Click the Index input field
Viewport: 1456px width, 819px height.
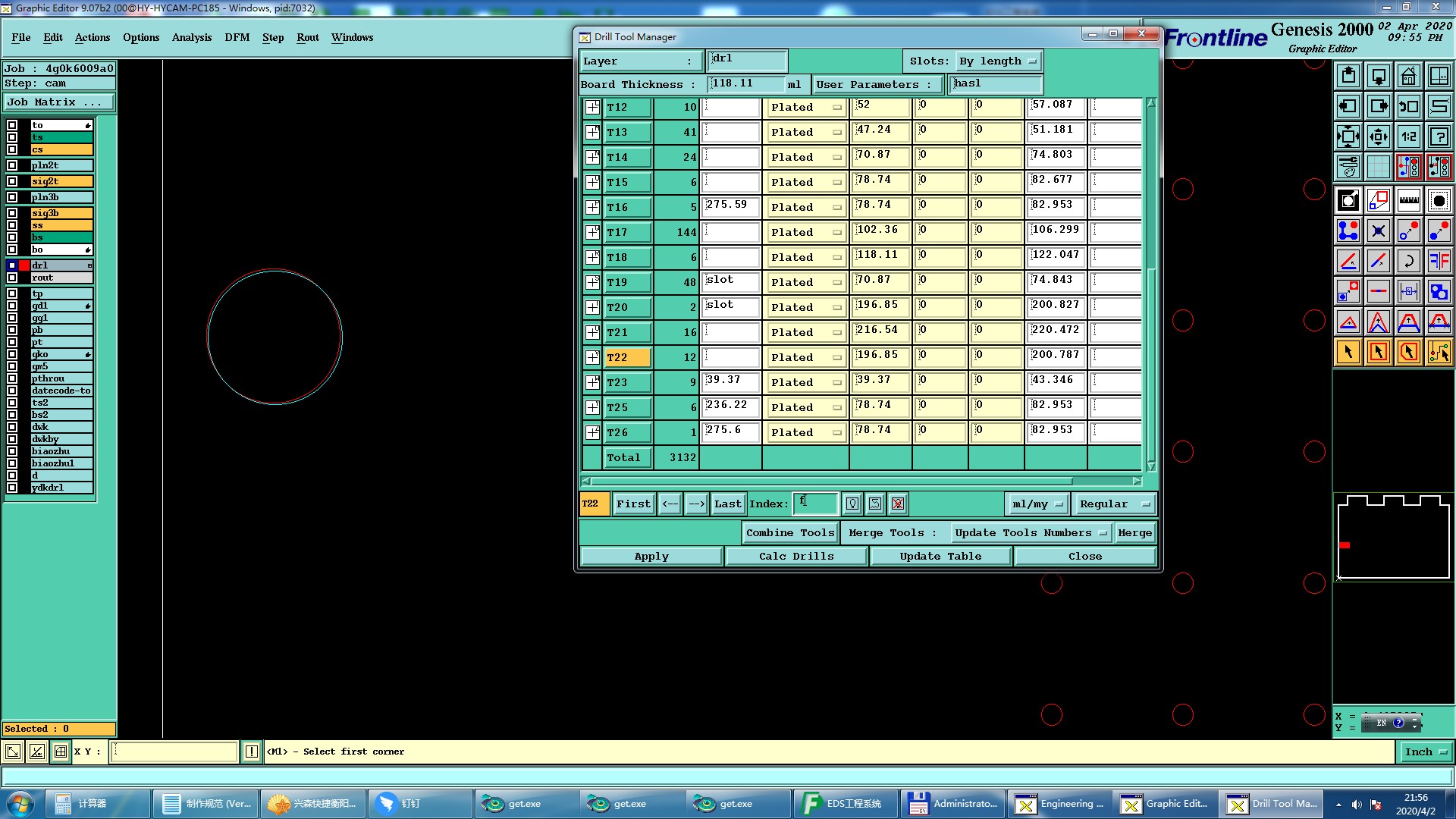point(816,503)
